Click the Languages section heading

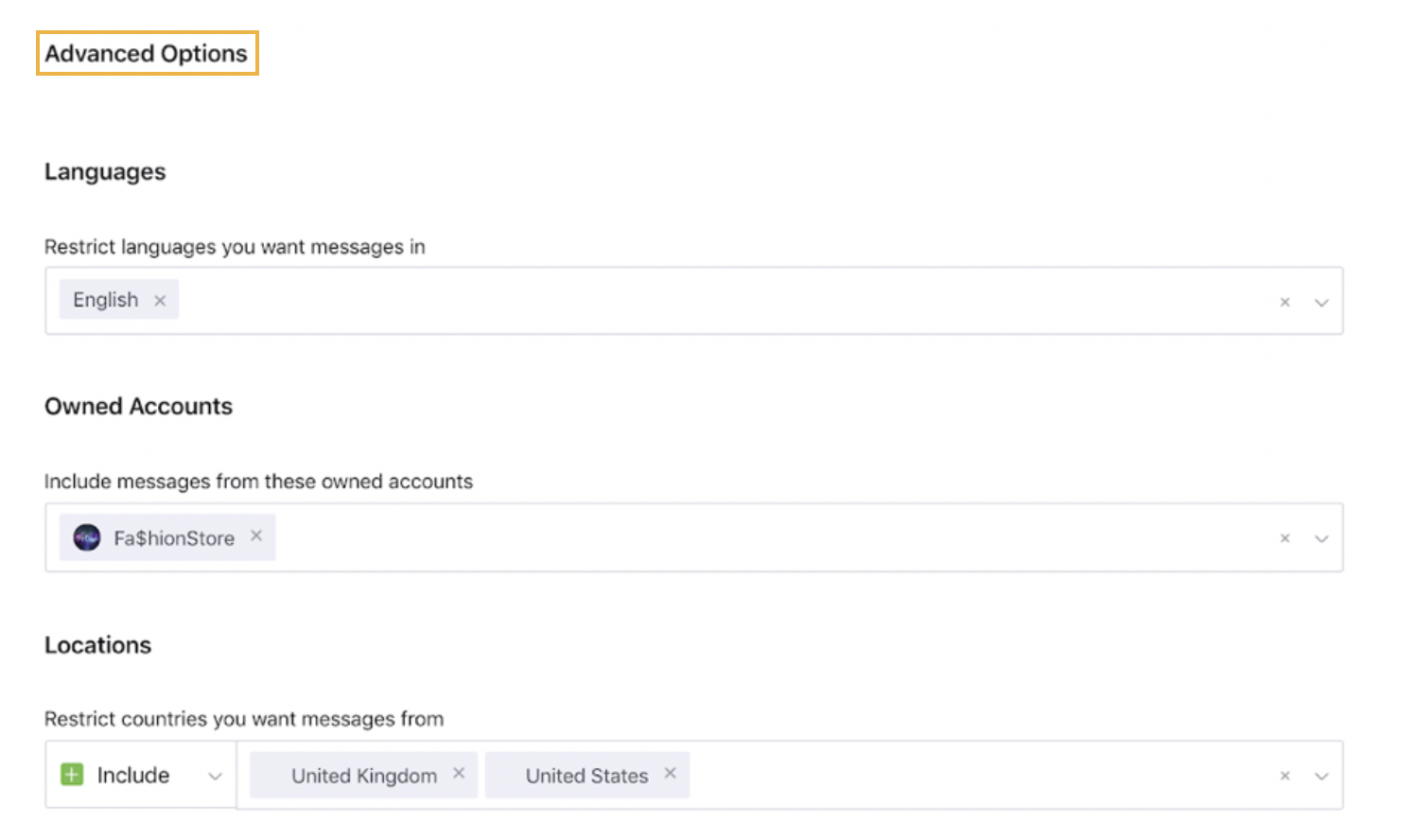pyautogui.click(x=105, y=172)
